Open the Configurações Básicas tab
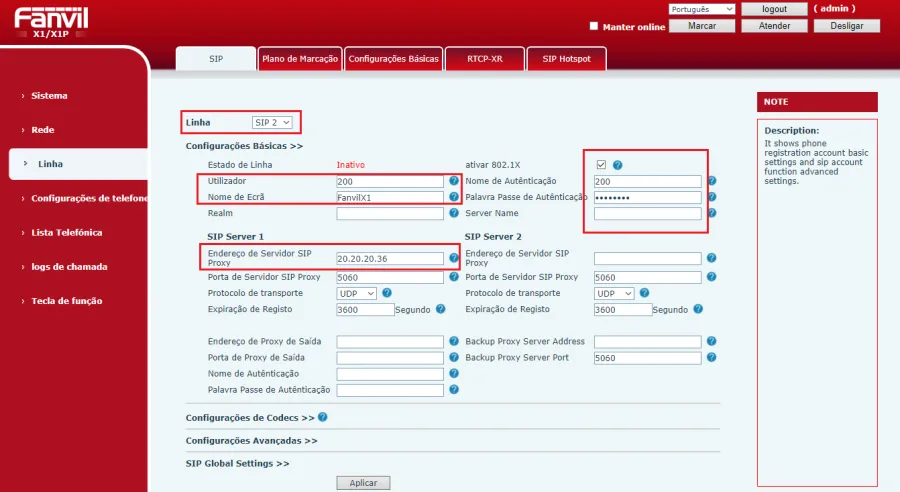Screen dimensions: 900x492 pyautogui.click(x=393, y=59)
